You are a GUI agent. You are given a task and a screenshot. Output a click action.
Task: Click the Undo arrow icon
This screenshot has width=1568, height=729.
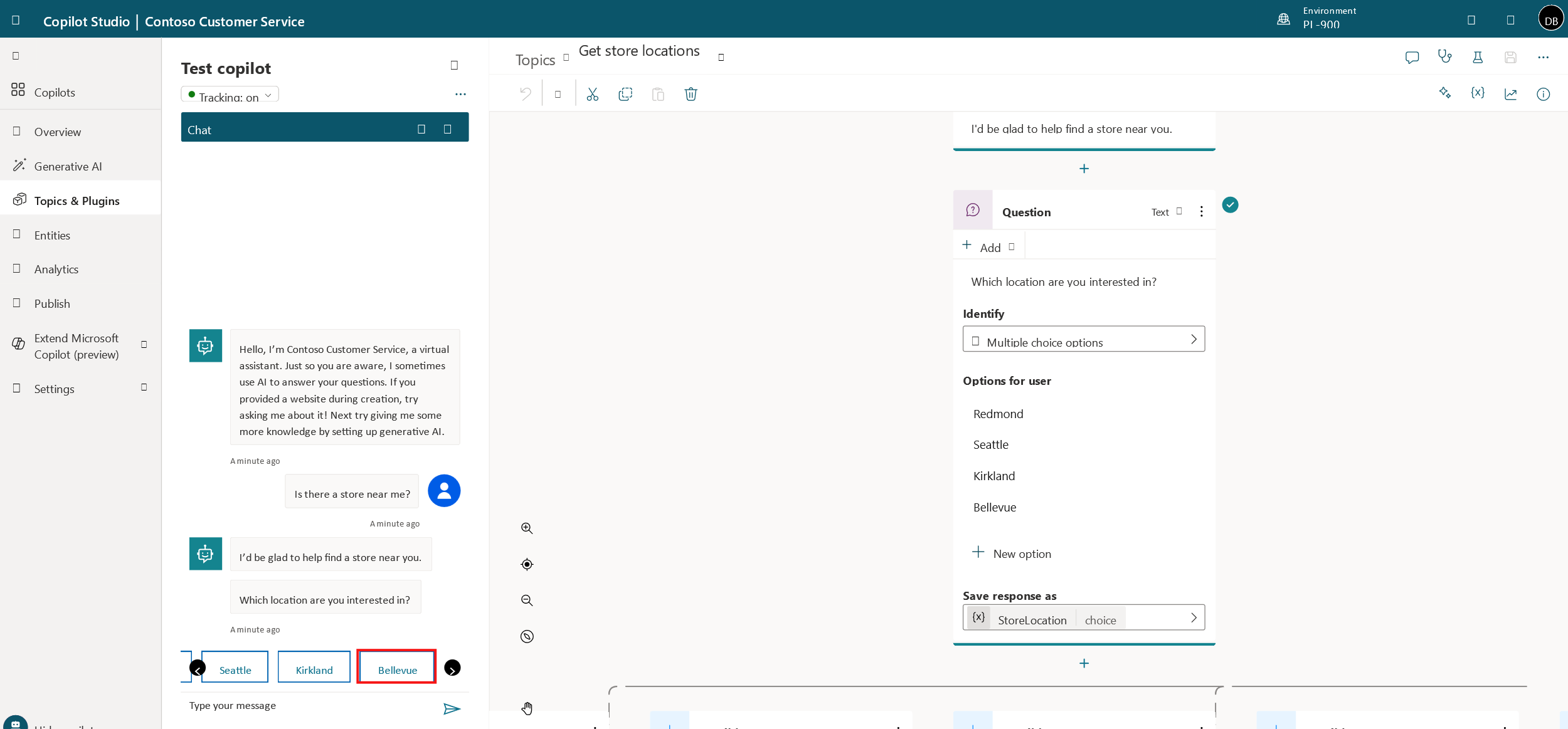tap(526, 94)
